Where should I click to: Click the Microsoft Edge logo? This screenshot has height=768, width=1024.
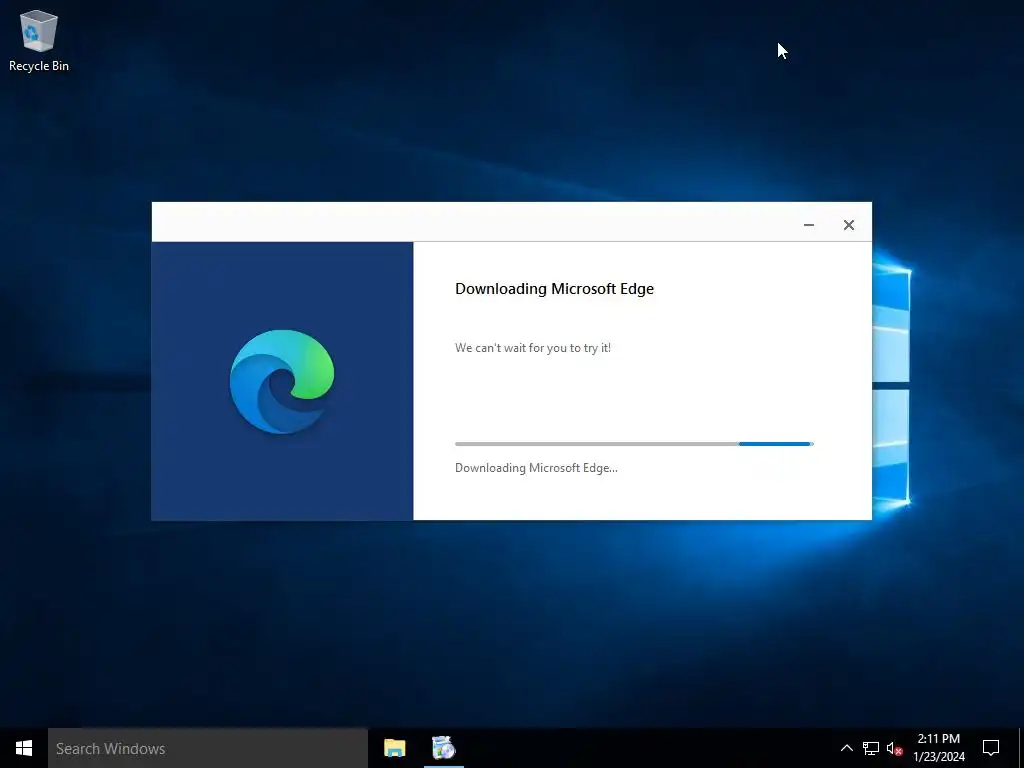[282, 381]
